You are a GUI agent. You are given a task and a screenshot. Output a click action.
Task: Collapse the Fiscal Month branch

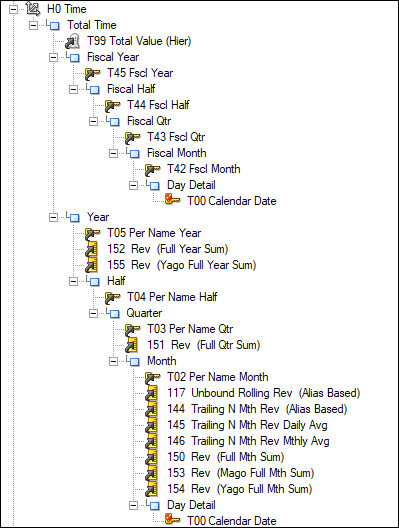[113, 154]
